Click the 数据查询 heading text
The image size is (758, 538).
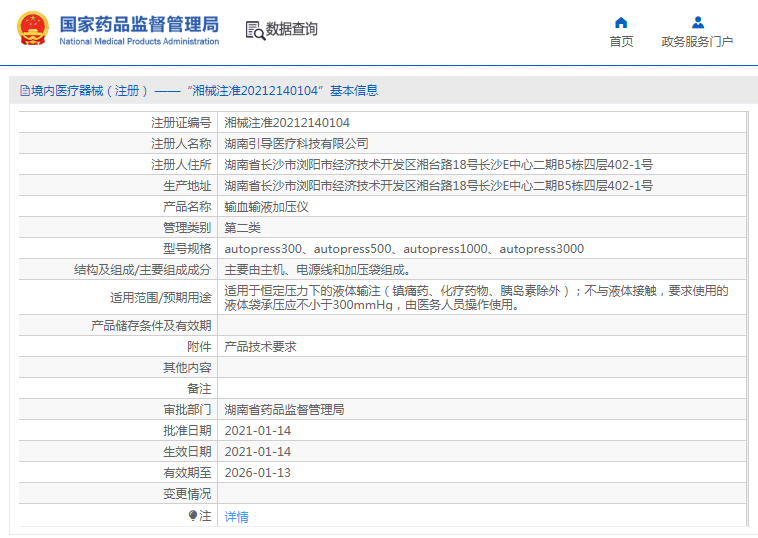tap(292, 29)
